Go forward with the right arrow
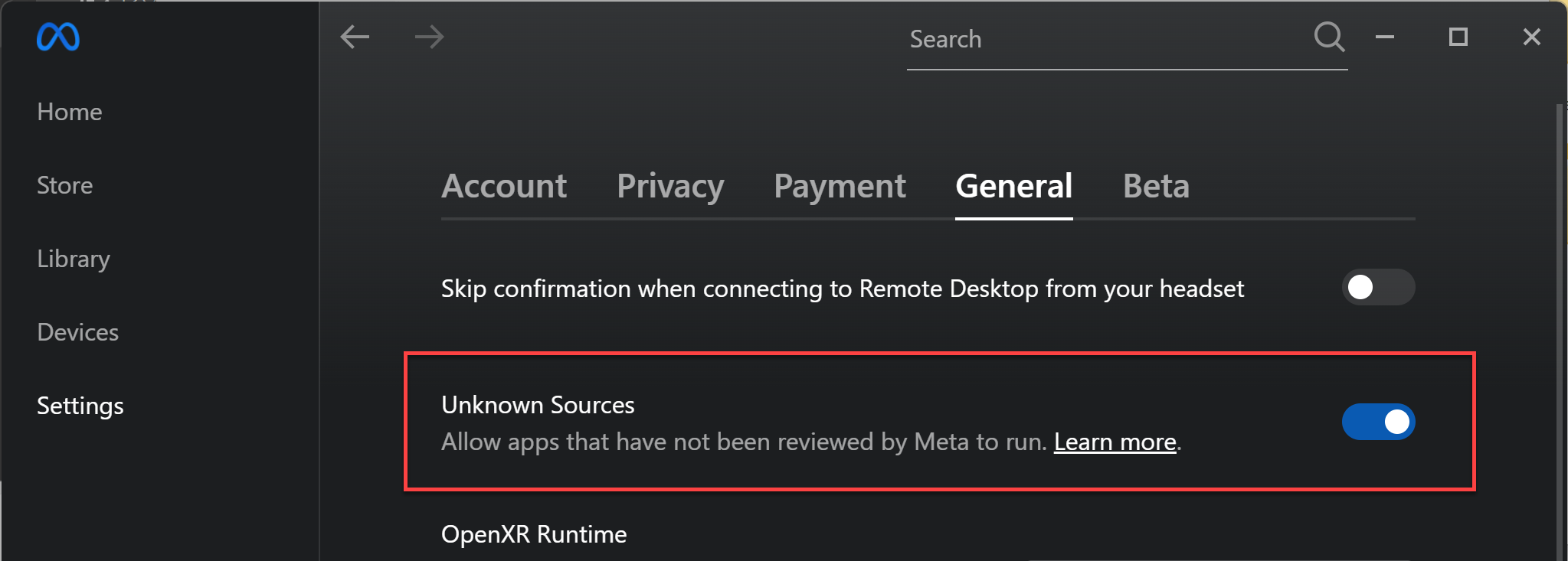The width and height of the screenshot is (1568, 561). (429, 37)
